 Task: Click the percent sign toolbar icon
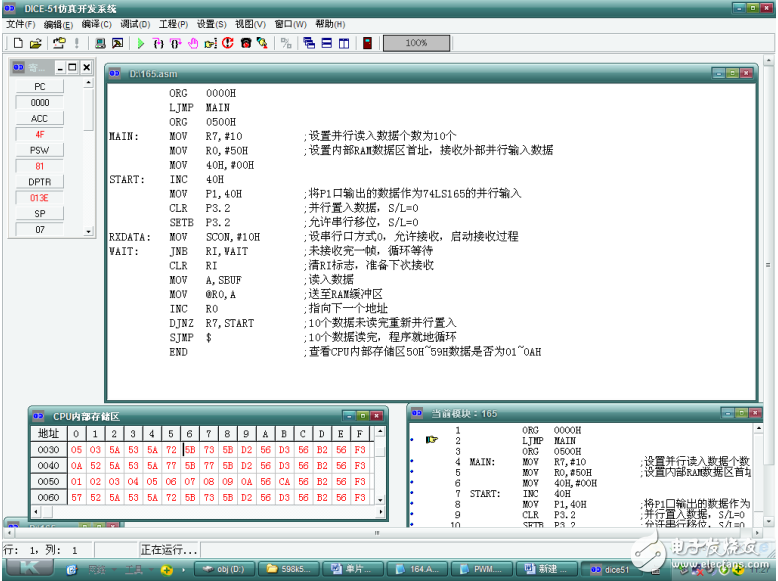[x=286, y=43]
